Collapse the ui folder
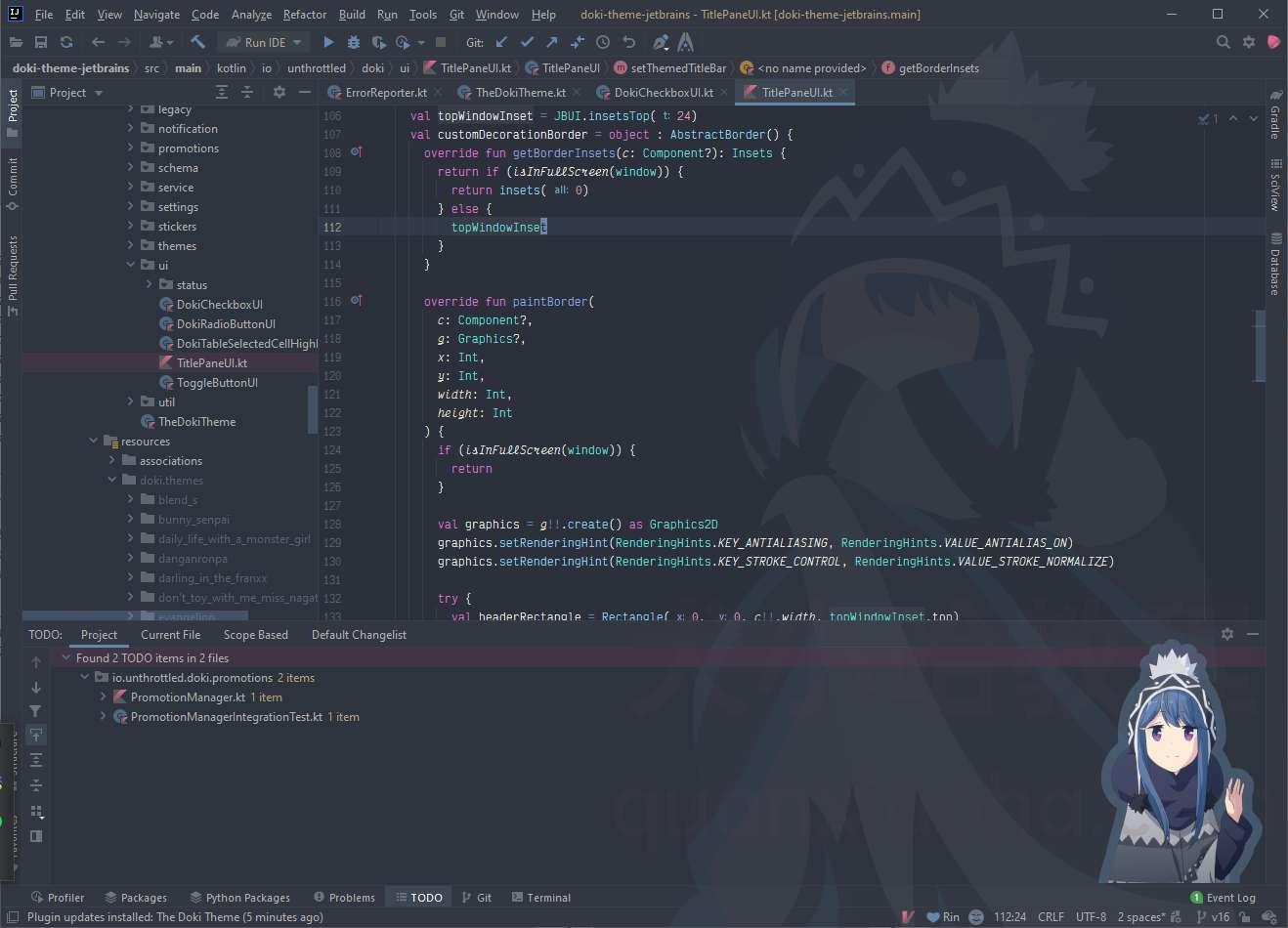Image resolution: width=1288 pixels, height=928 pixels. tap(131, 266)
